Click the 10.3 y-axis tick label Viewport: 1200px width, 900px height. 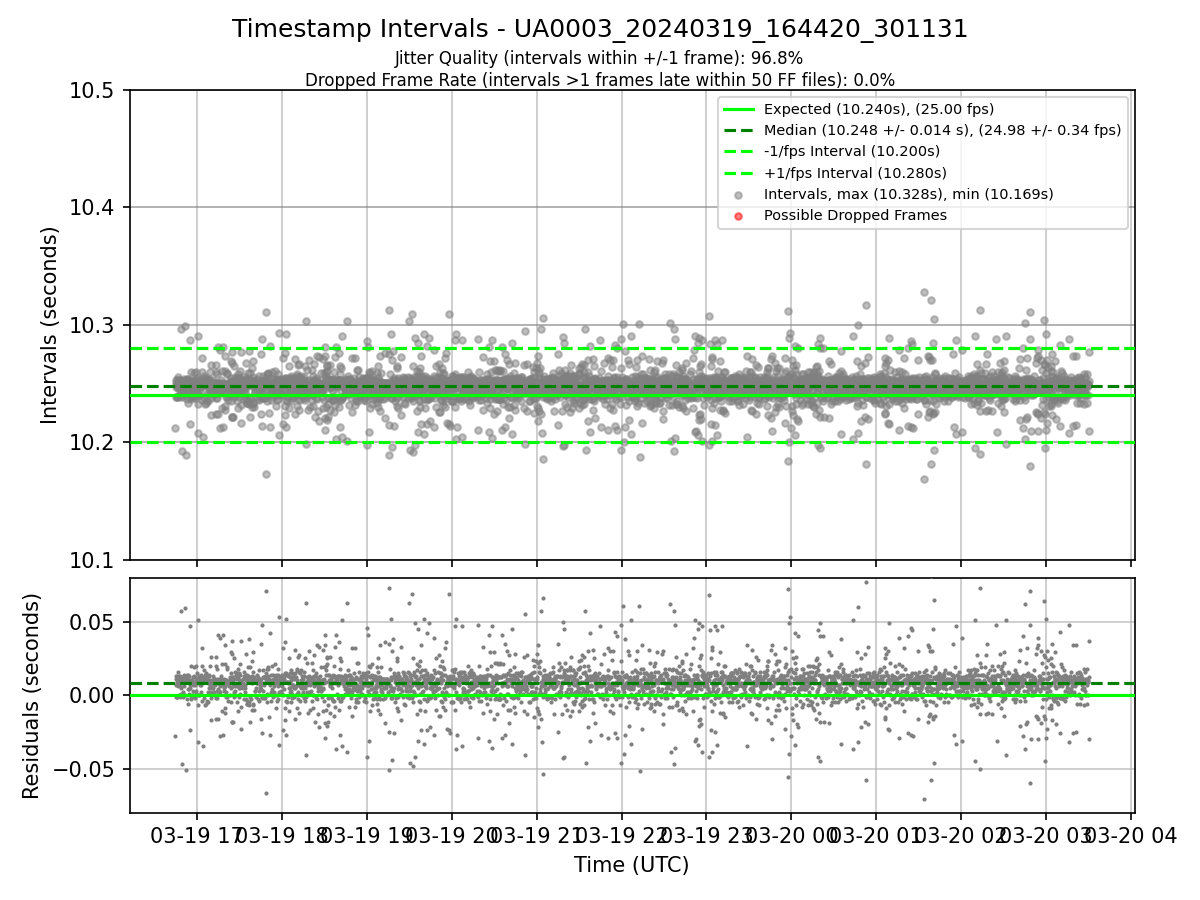pyautogui.click(x=94, y=326)
